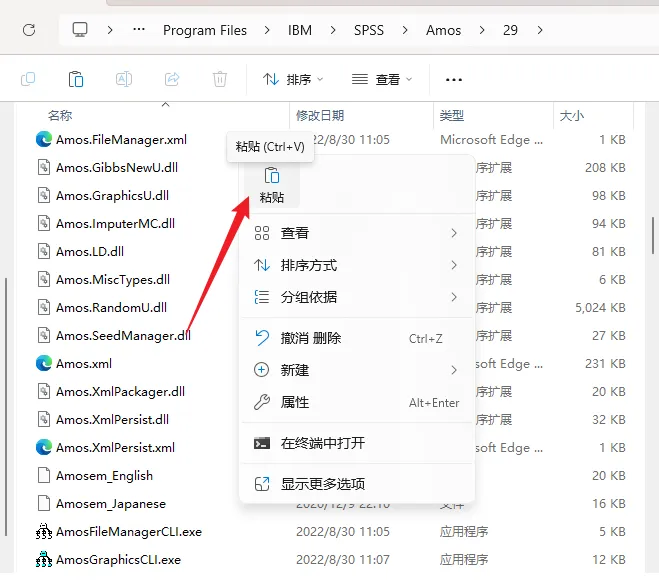Click the copy icon in toolbar
The width and height of the screenshot is (659, 588).
[28, 79]
